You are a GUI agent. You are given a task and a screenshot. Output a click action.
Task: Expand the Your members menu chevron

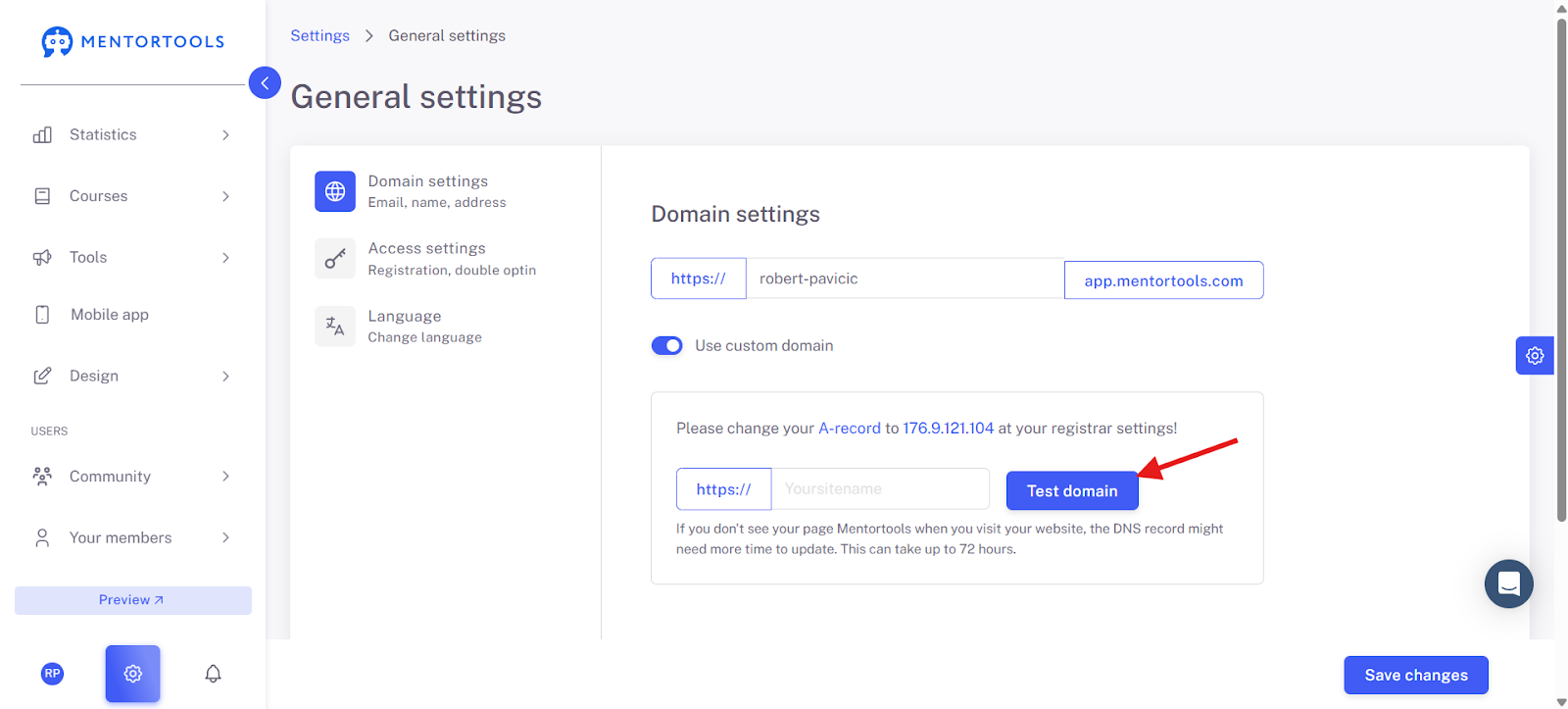click(225, 537)
